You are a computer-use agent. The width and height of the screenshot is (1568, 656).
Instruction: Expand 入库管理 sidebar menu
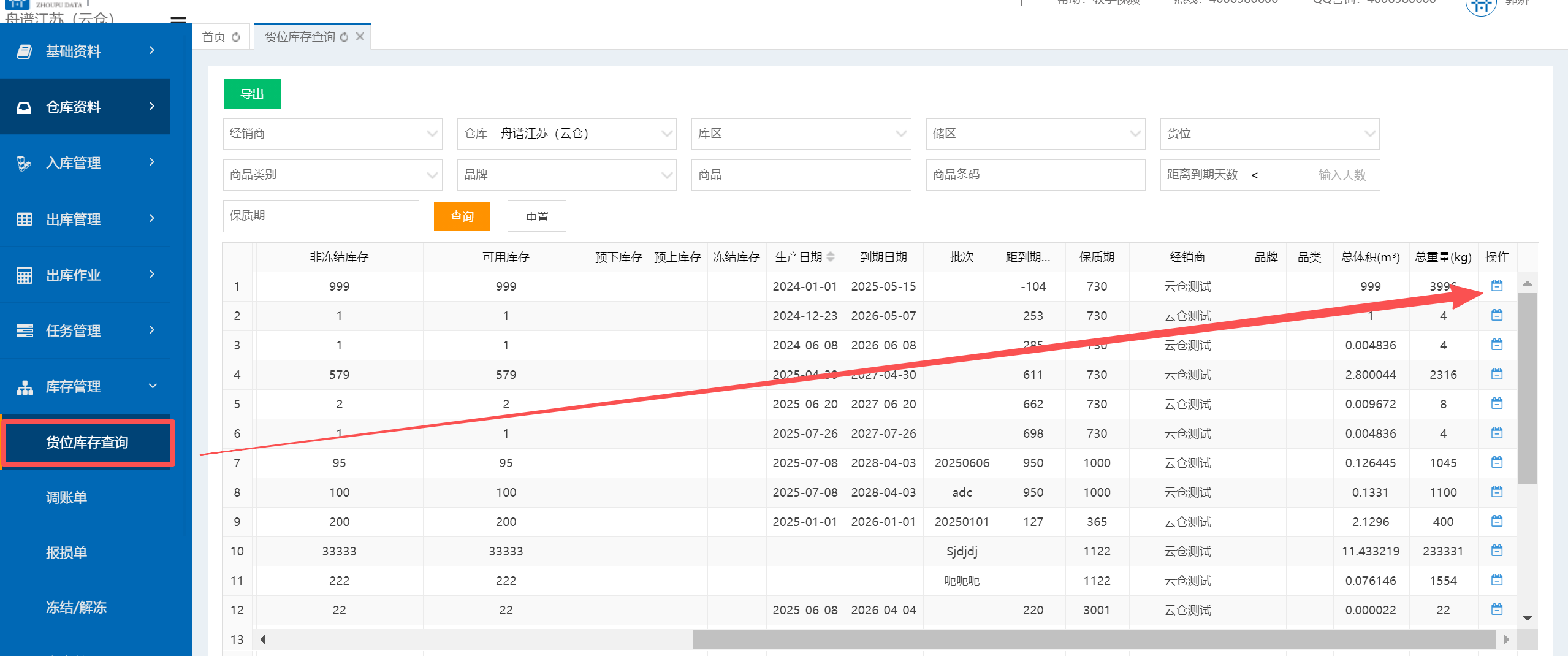coord(86,163)
